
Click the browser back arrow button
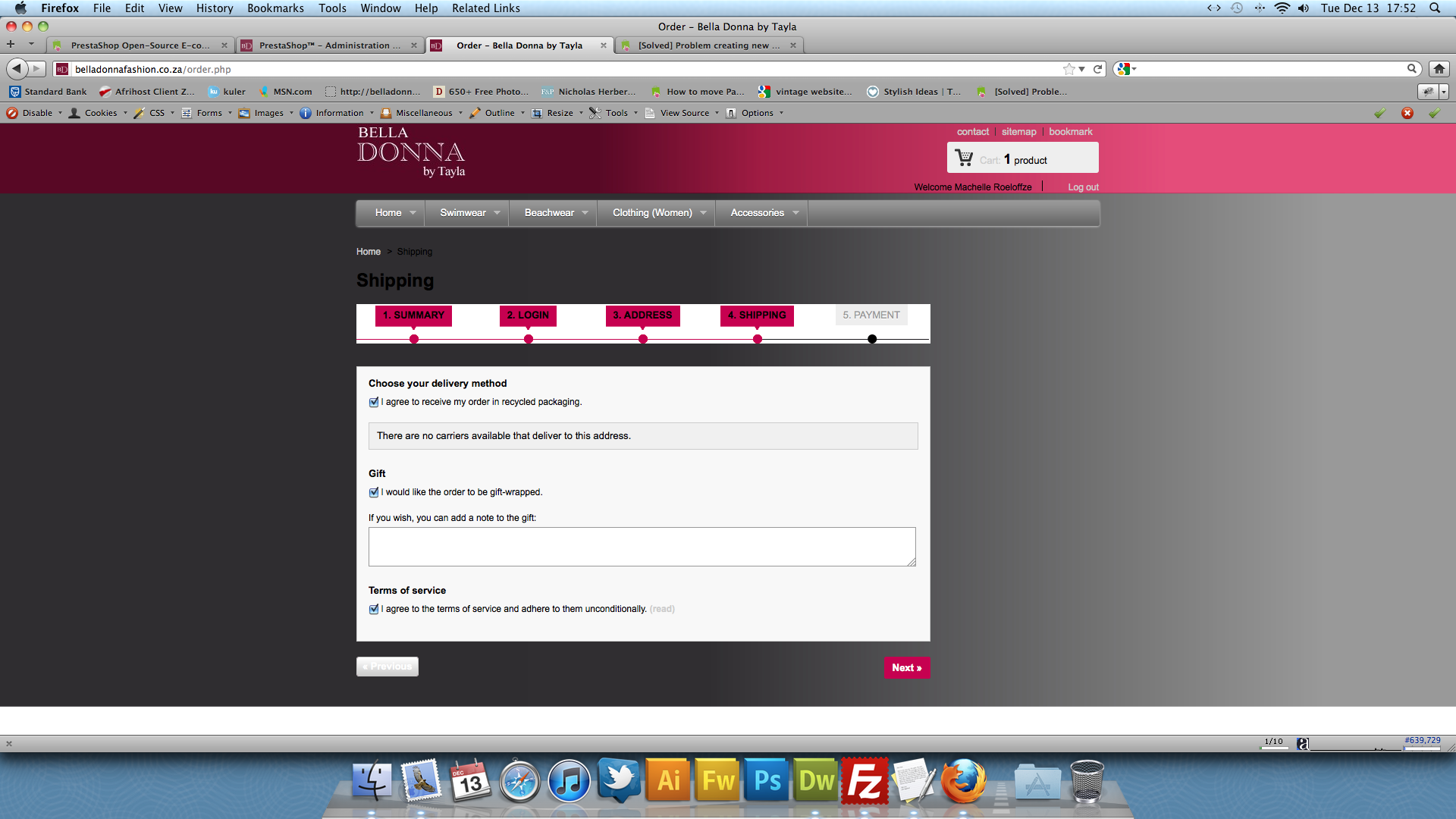pos(17,69)
